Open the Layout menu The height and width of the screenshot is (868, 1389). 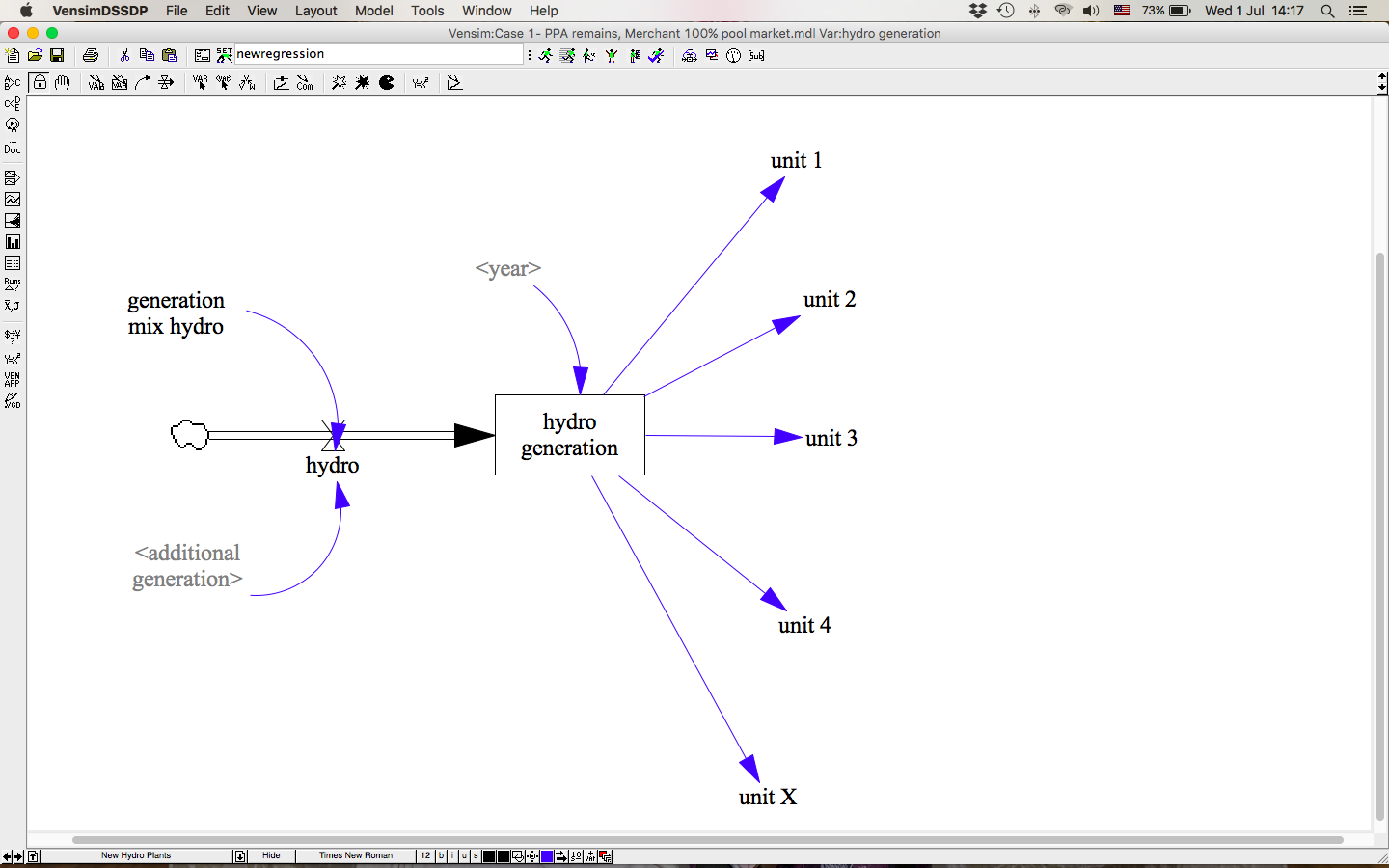pos(315,11)
